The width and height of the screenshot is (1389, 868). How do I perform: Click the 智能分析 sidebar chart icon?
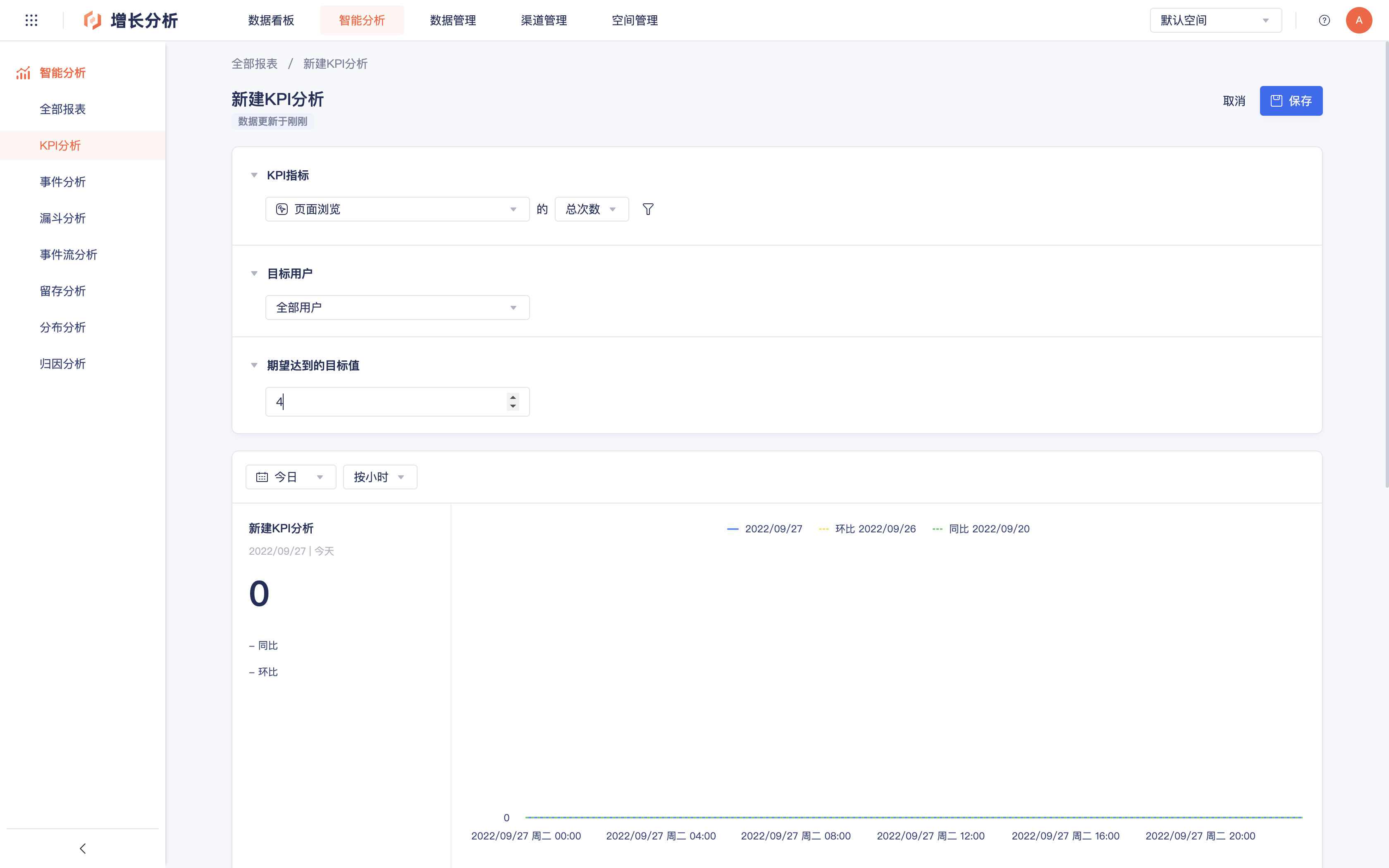23,73
